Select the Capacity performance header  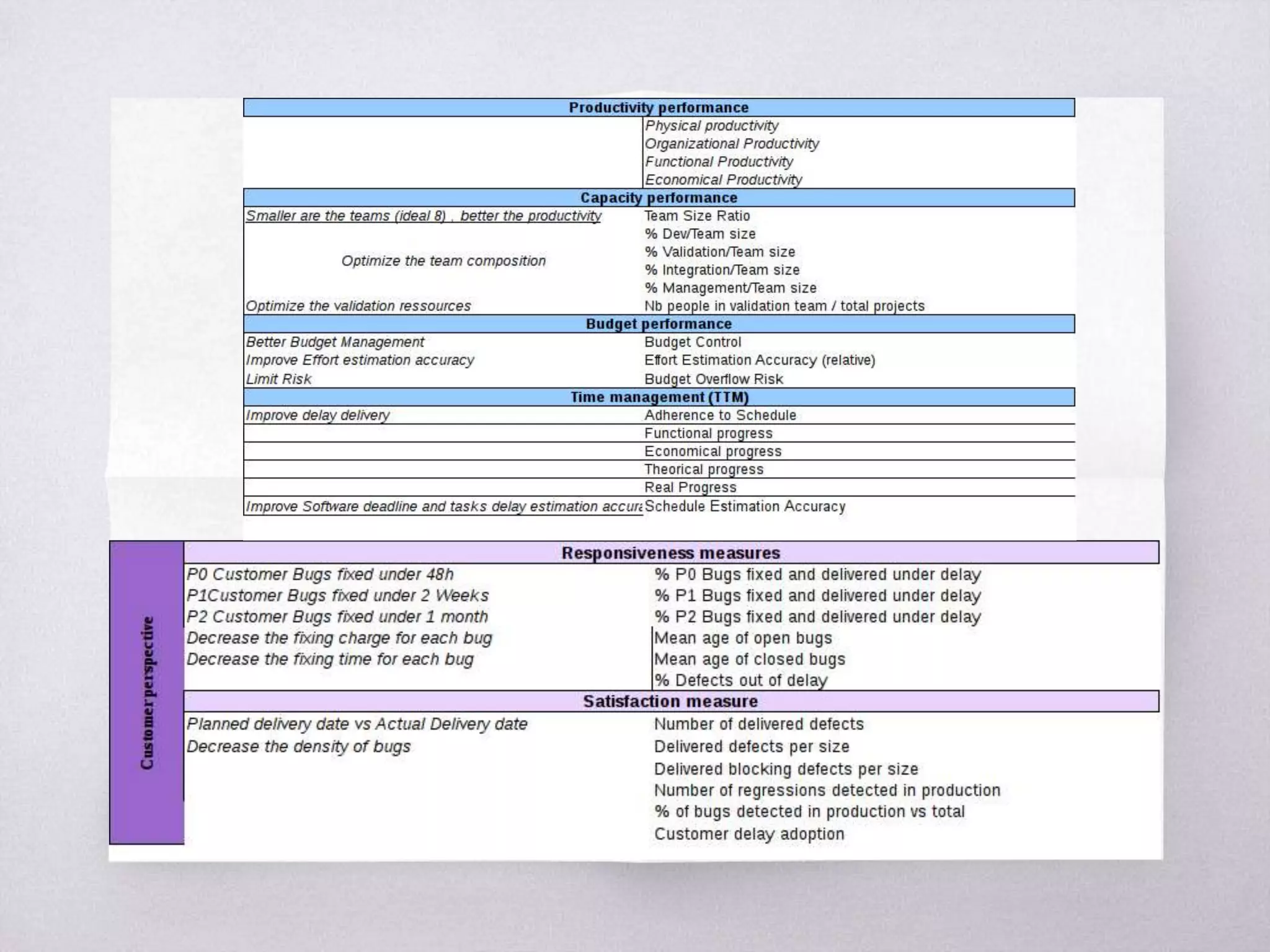coord(659,198)
